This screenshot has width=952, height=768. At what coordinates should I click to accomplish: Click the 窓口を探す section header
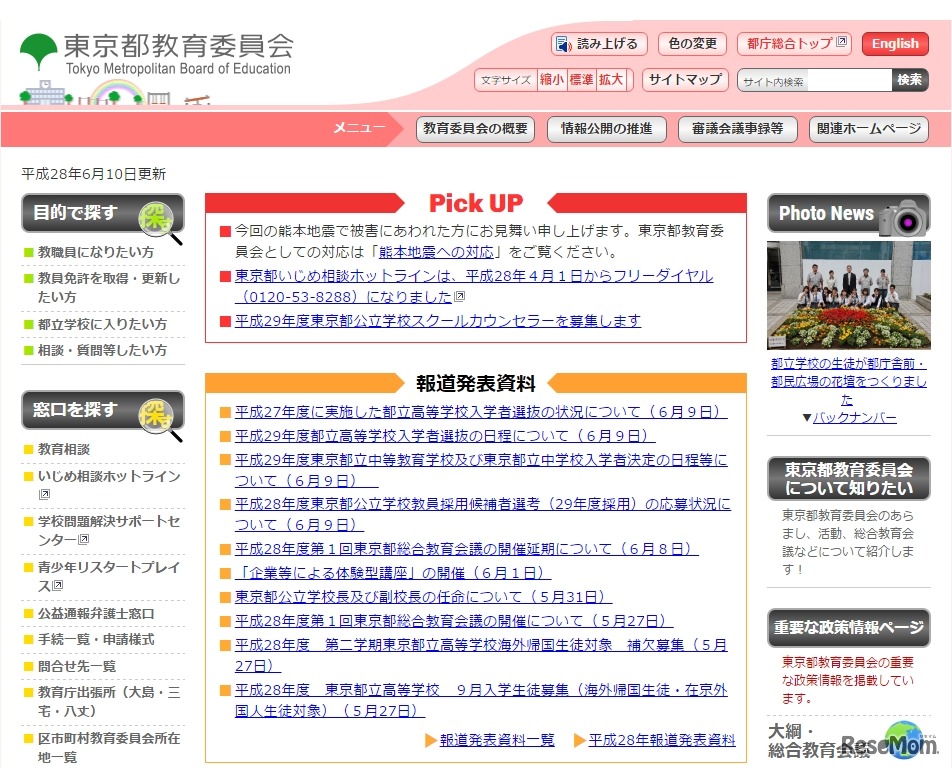[x=103, y=410]
